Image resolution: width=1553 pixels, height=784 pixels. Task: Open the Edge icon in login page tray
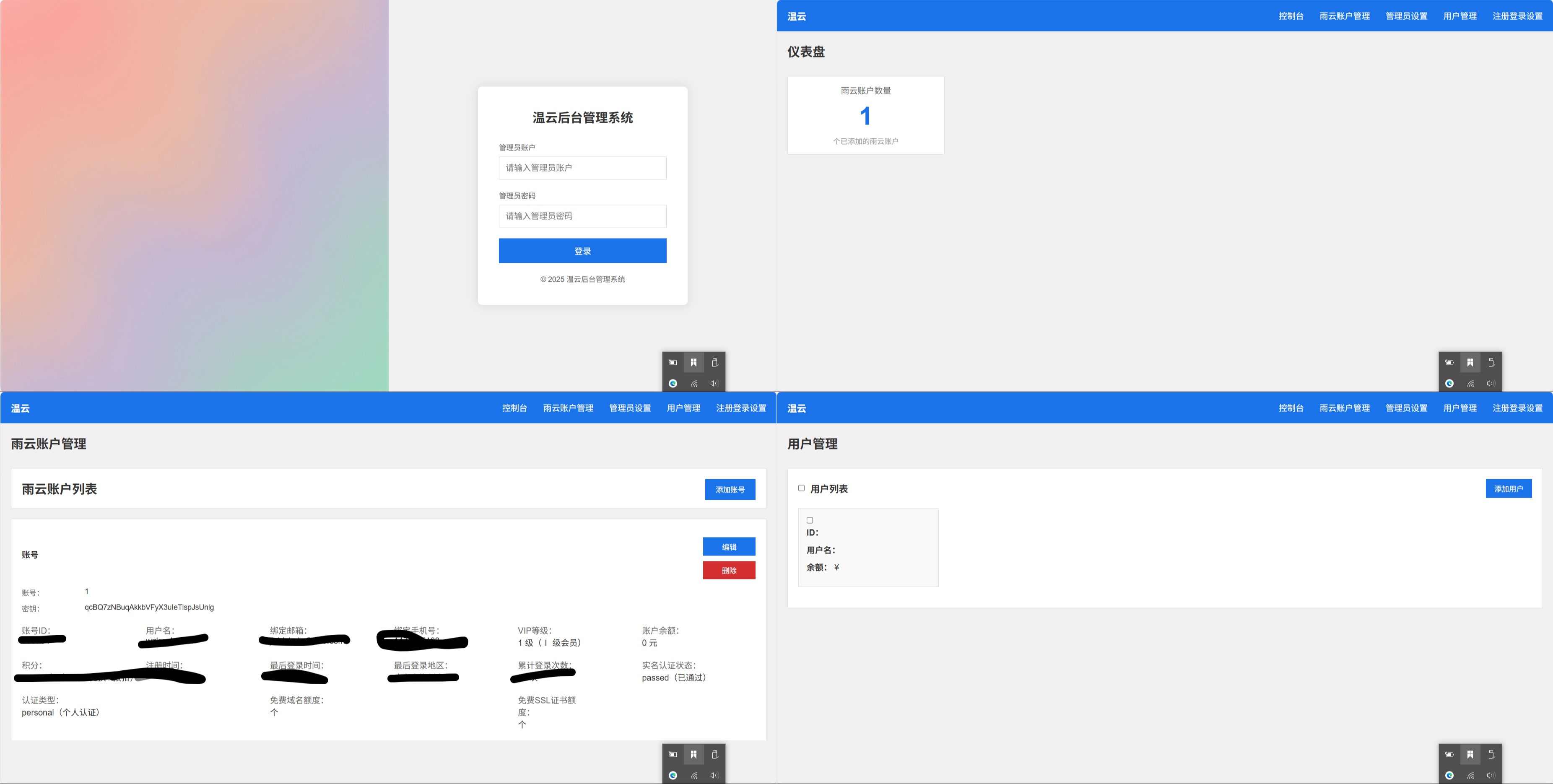[673, 384]
